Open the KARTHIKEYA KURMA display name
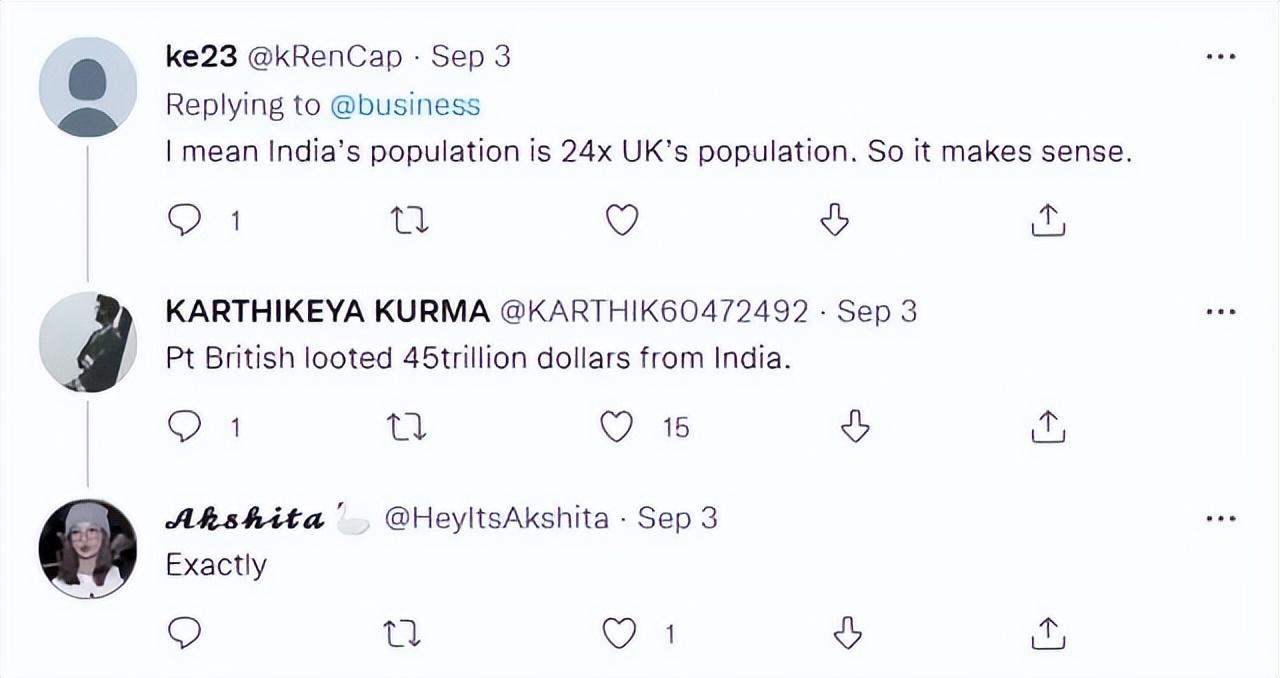Screen dimensions: 1280x678 (326, 312)
